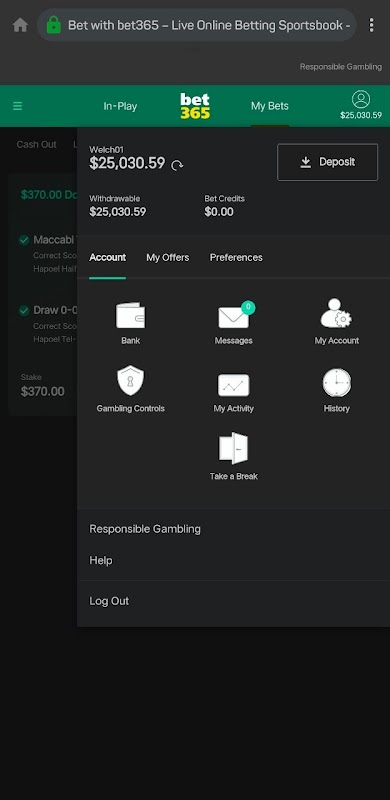Open the Bank wallet icon
Image resolution: width=390 pixels, height=800 pixels.
(x=131, y=315)
